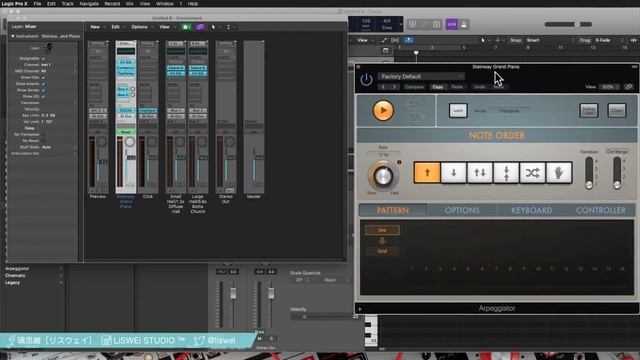Toggle the metronome icon in control bar

(464, 24)
